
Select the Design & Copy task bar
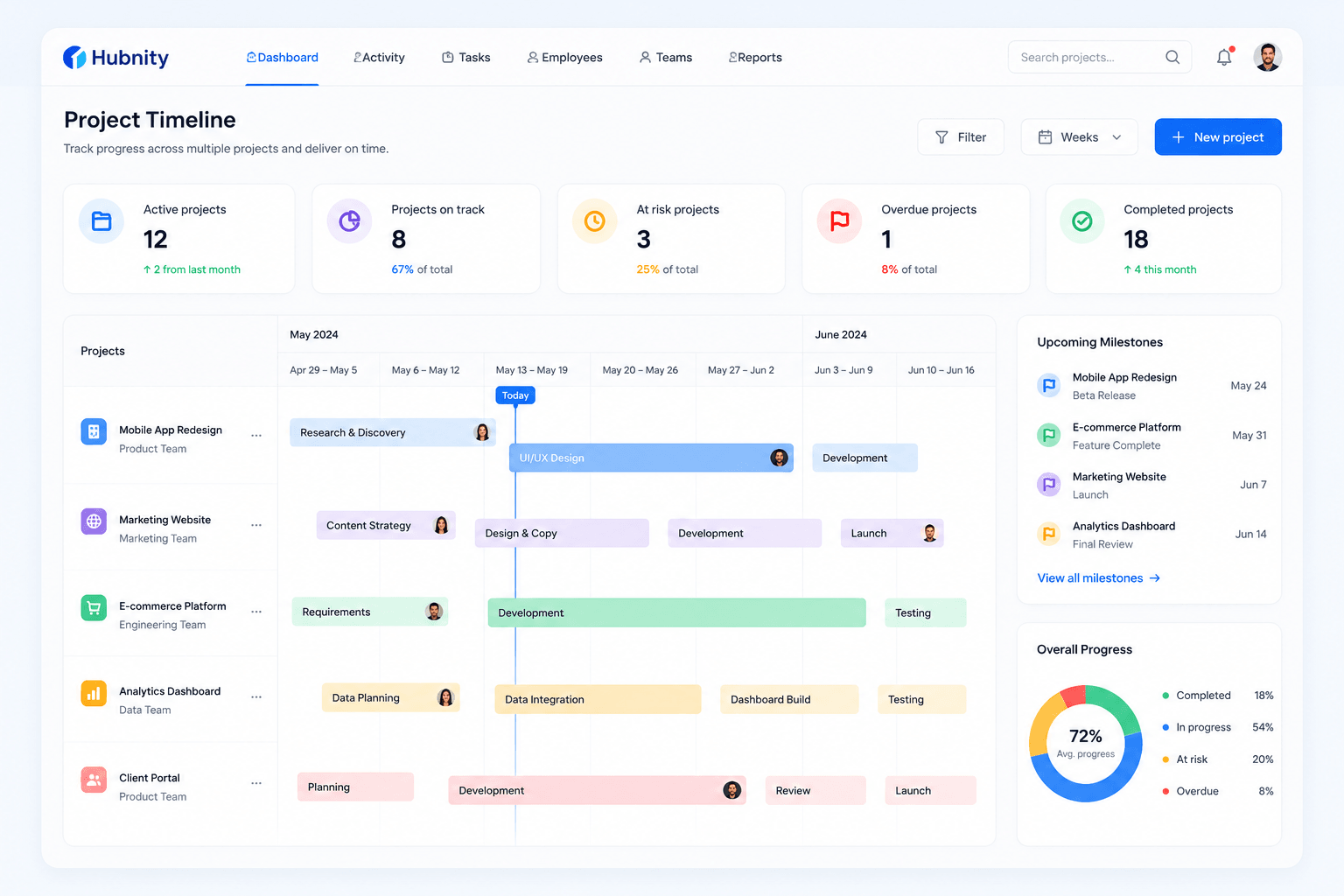pos(562,533)
